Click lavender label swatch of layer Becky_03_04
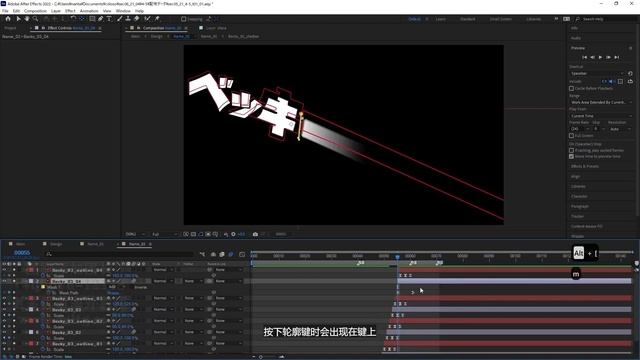640x360 pixels. [x=31, y=281]
